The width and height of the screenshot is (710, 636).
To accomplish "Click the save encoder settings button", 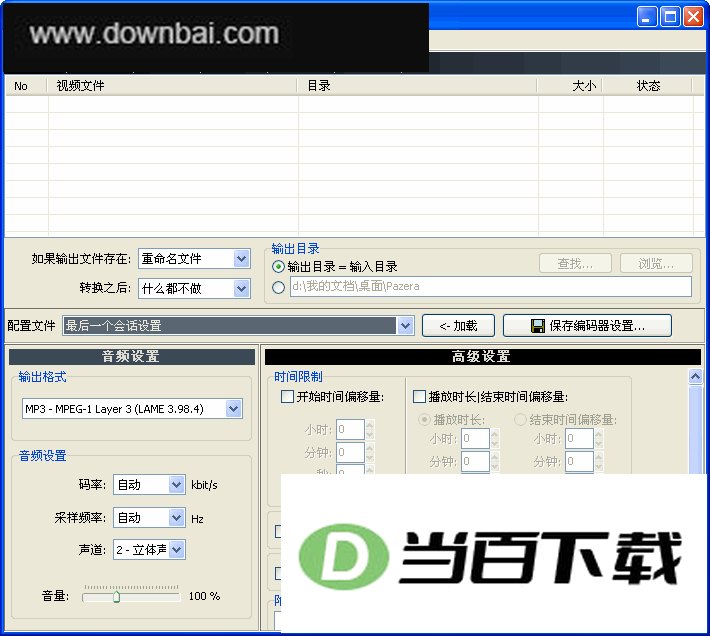I will pyautogui.click(x=587, y=325).
